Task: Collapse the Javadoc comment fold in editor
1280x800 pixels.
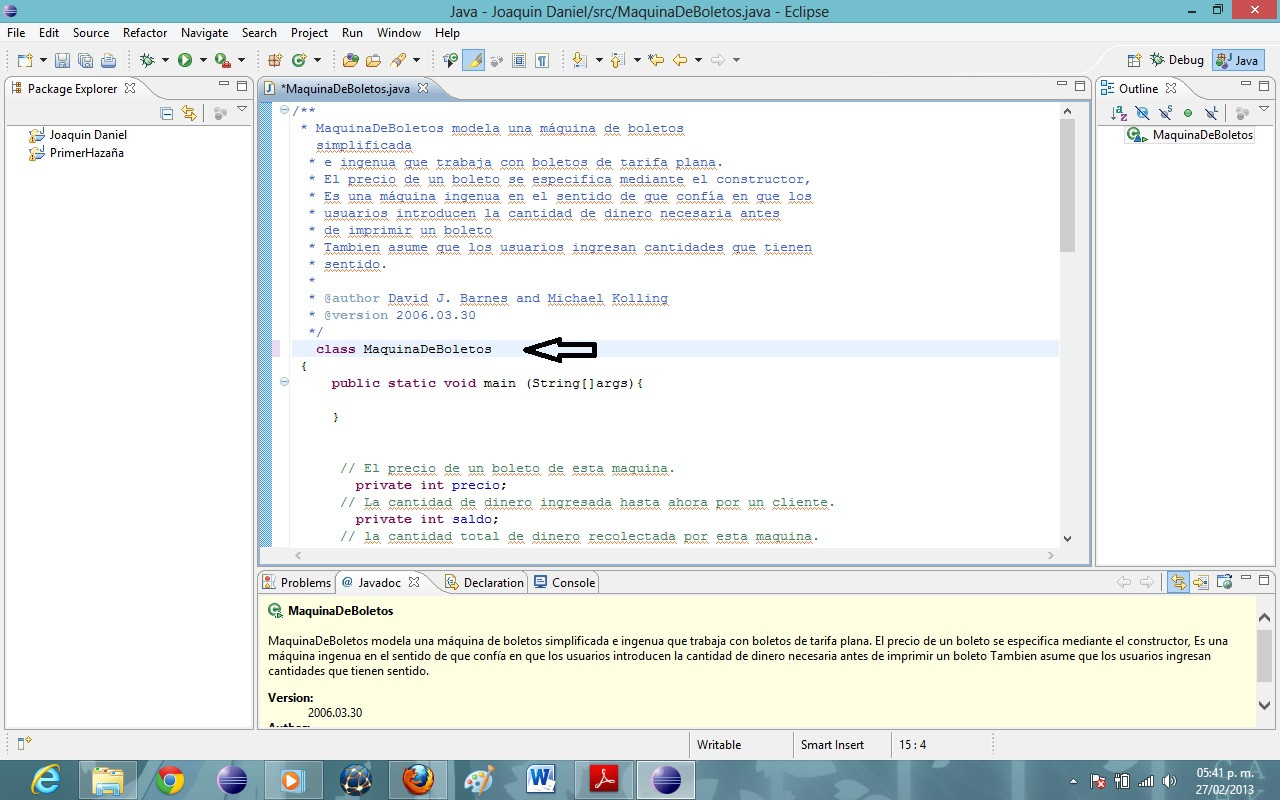Action: point(285,111)
